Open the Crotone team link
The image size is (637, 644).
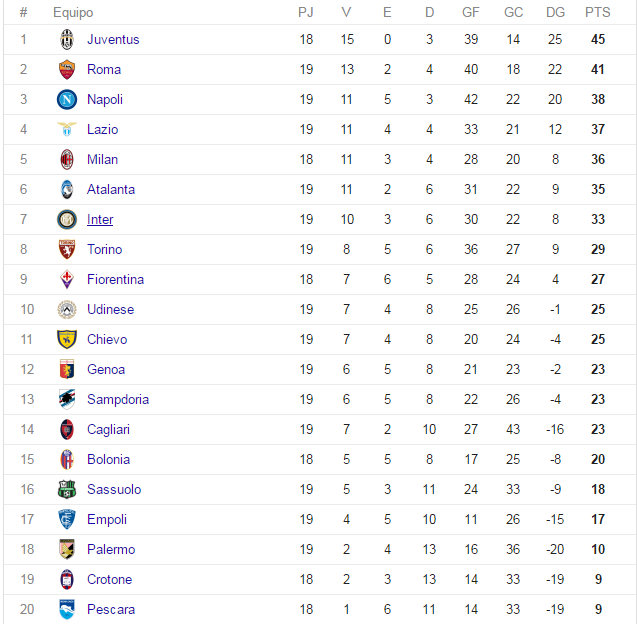click(109, 579)
